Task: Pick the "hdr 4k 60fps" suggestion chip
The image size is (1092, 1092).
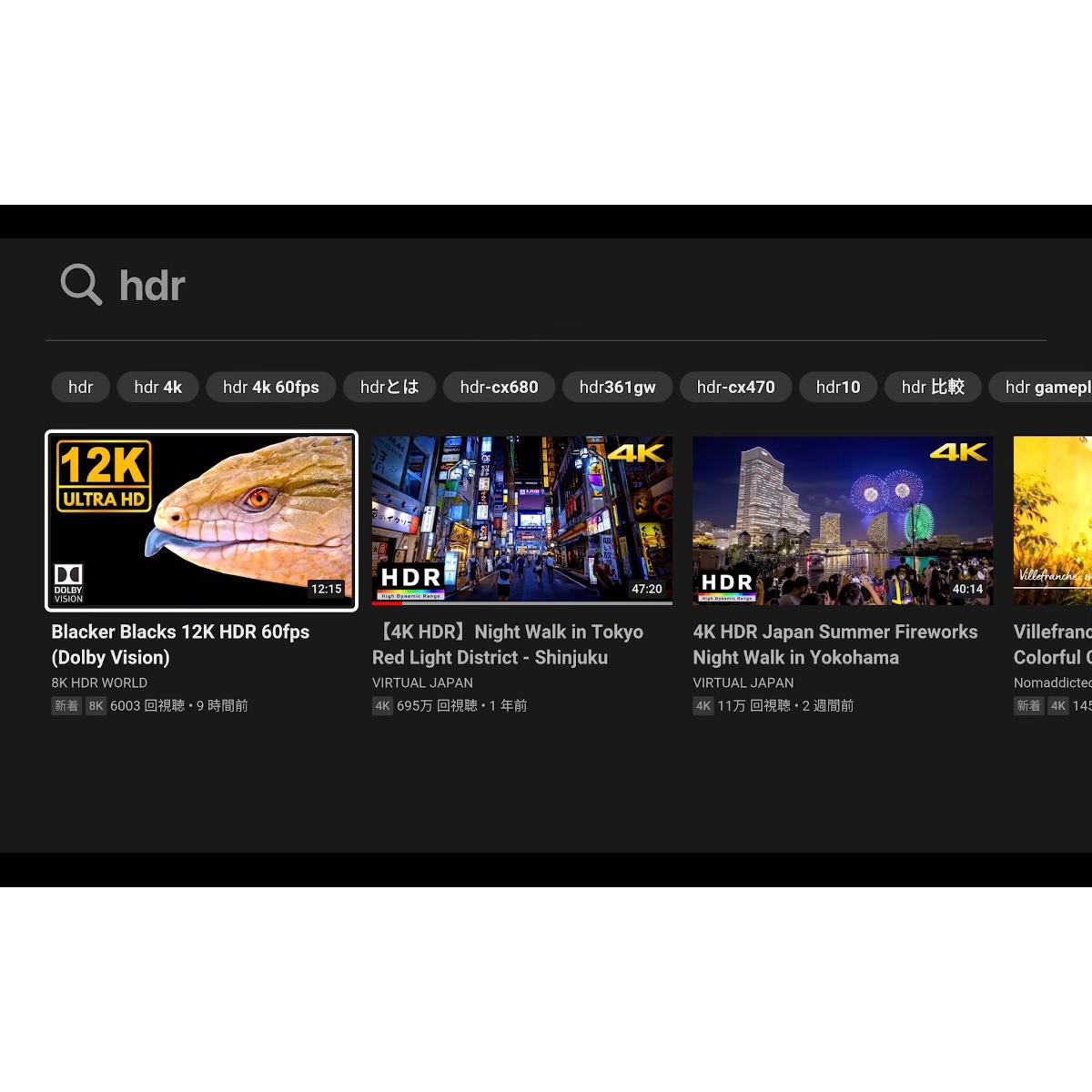Action: pos(270,387)
